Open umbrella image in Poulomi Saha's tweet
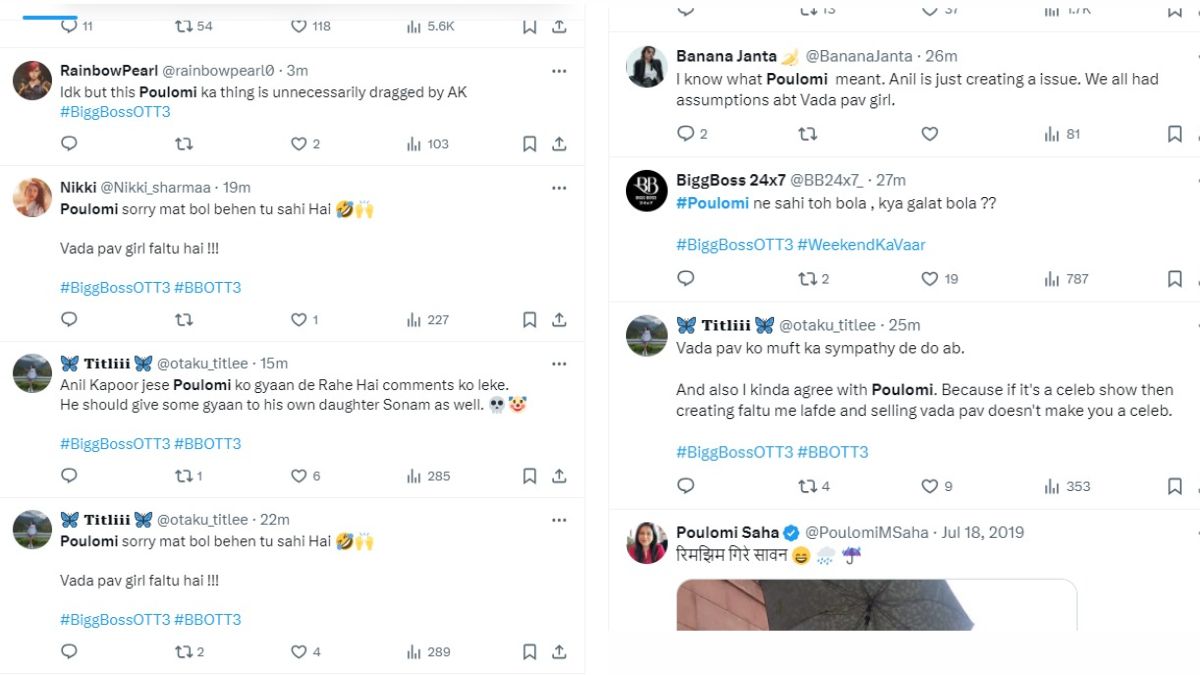The height and width of the screenshot is (675, 1200). [876, 604]
